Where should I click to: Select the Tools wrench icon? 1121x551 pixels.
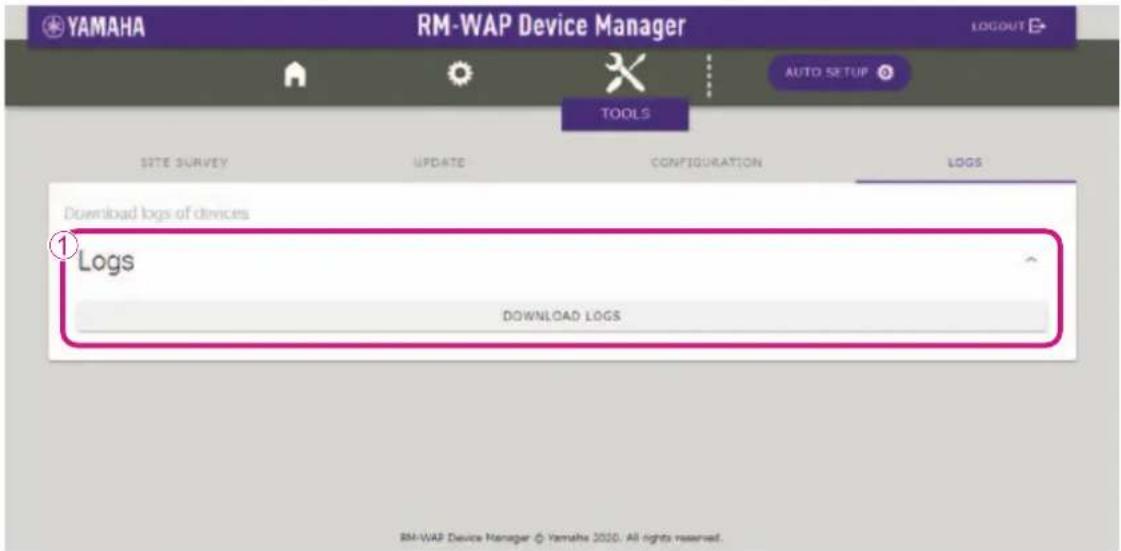click(x=625, y=74)
